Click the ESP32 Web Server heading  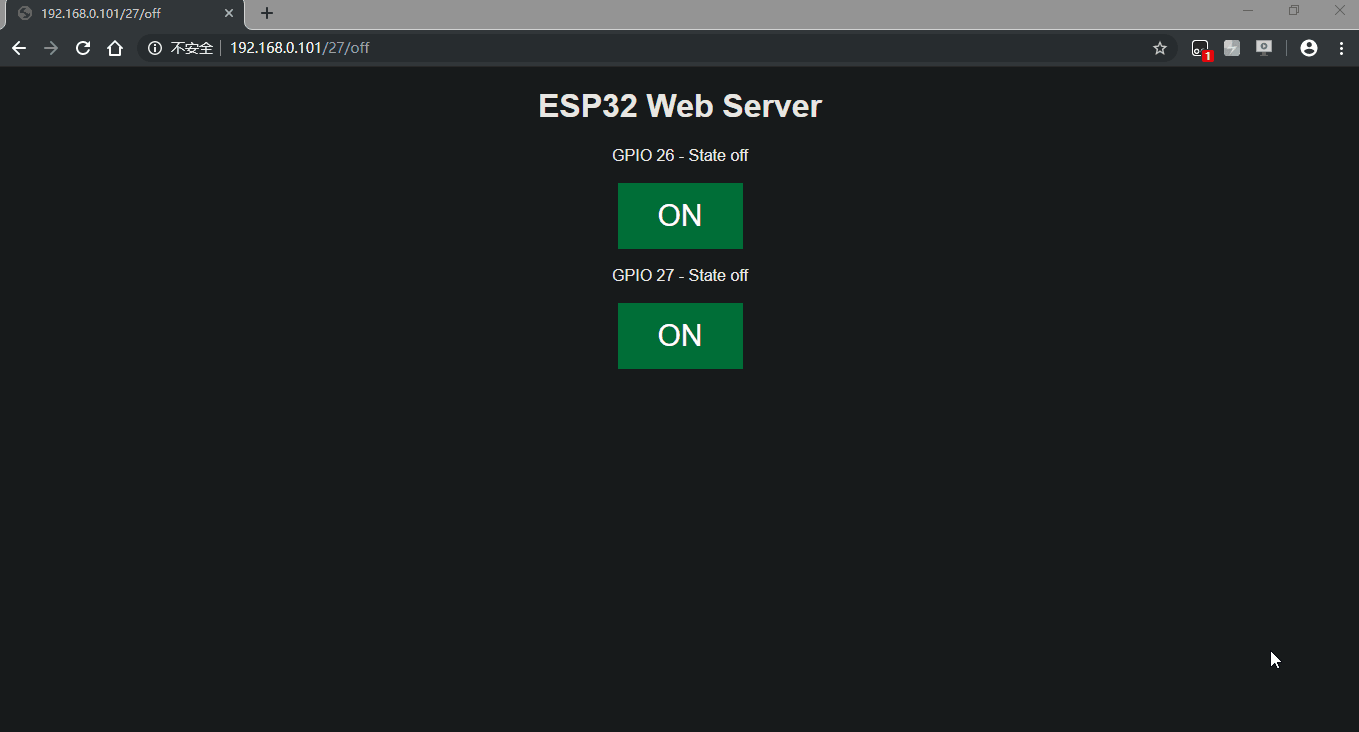(680, 106)
